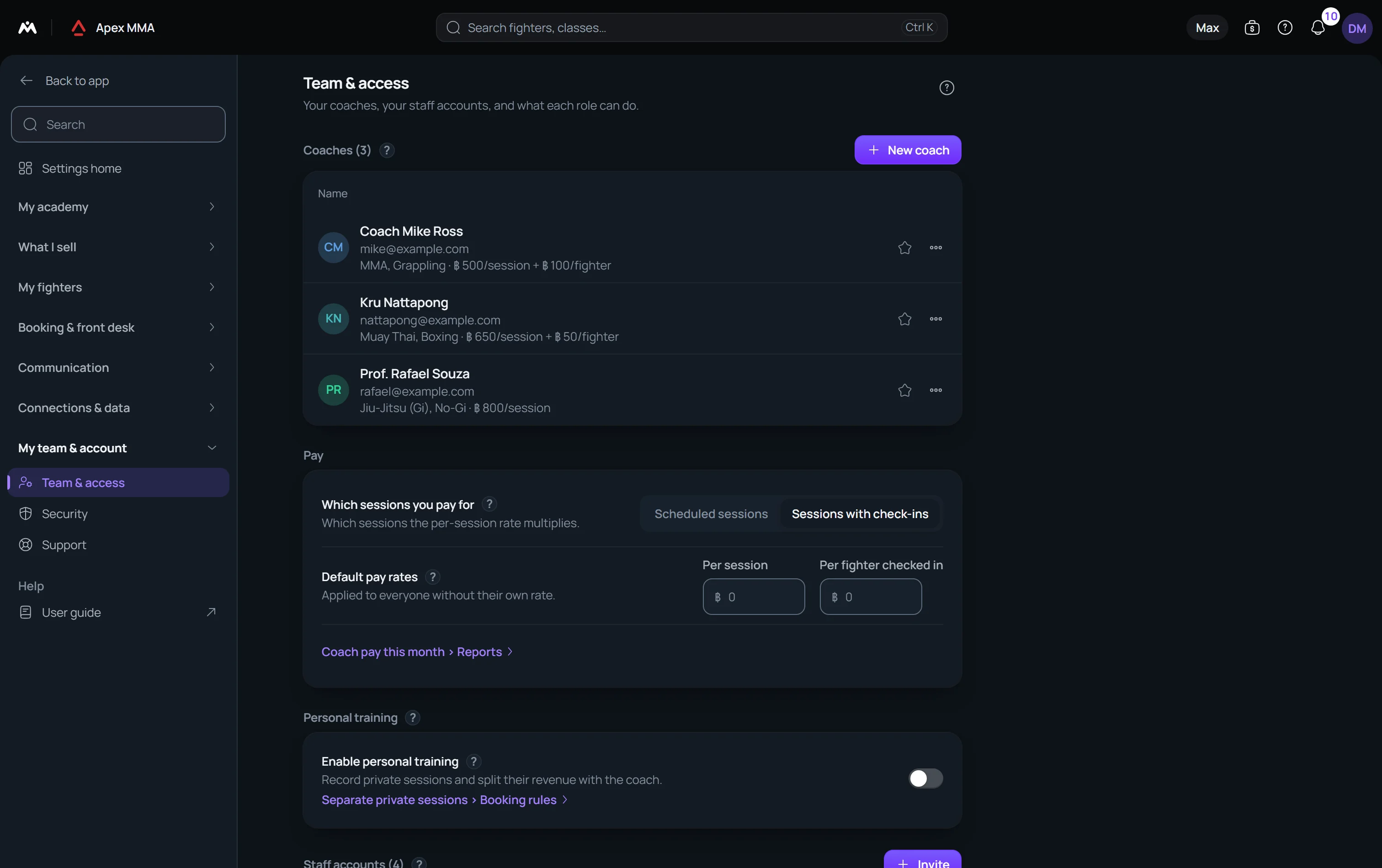This screenshot has width=1382, height=868.
Task: Open the point-of-sale bag icon
Action: pyautogui.click(x=1252, y=27)
